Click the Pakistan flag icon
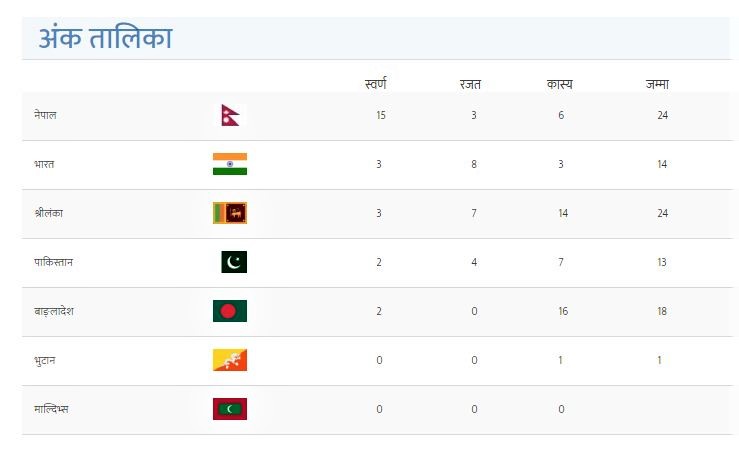 [234, 262]
